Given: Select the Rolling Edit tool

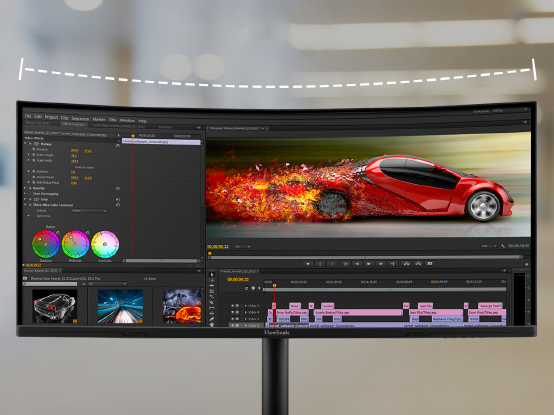Looking at the screenshot, I should click(x=212, y=291).
